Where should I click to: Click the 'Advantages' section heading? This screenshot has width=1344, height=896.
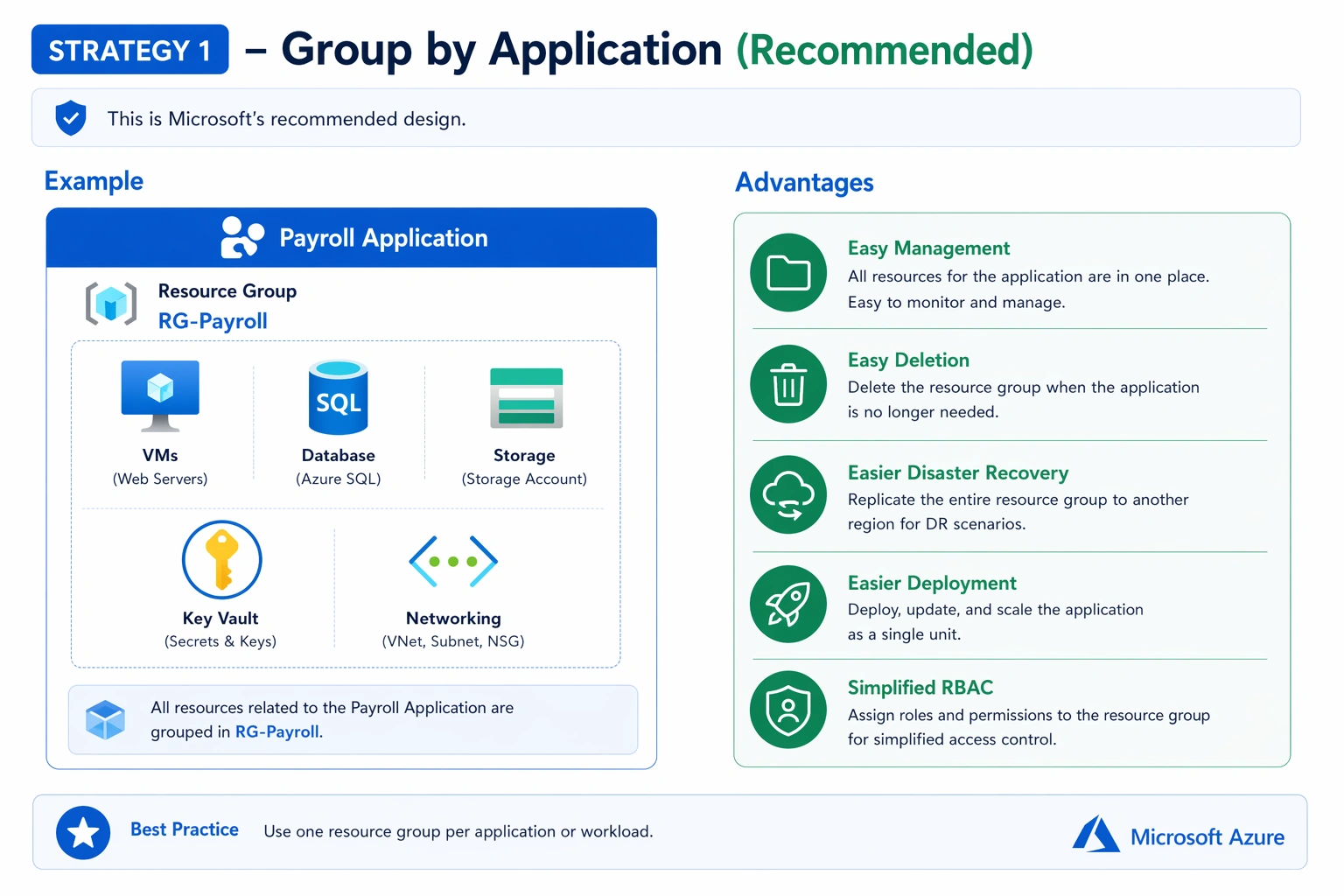point(804,182)
